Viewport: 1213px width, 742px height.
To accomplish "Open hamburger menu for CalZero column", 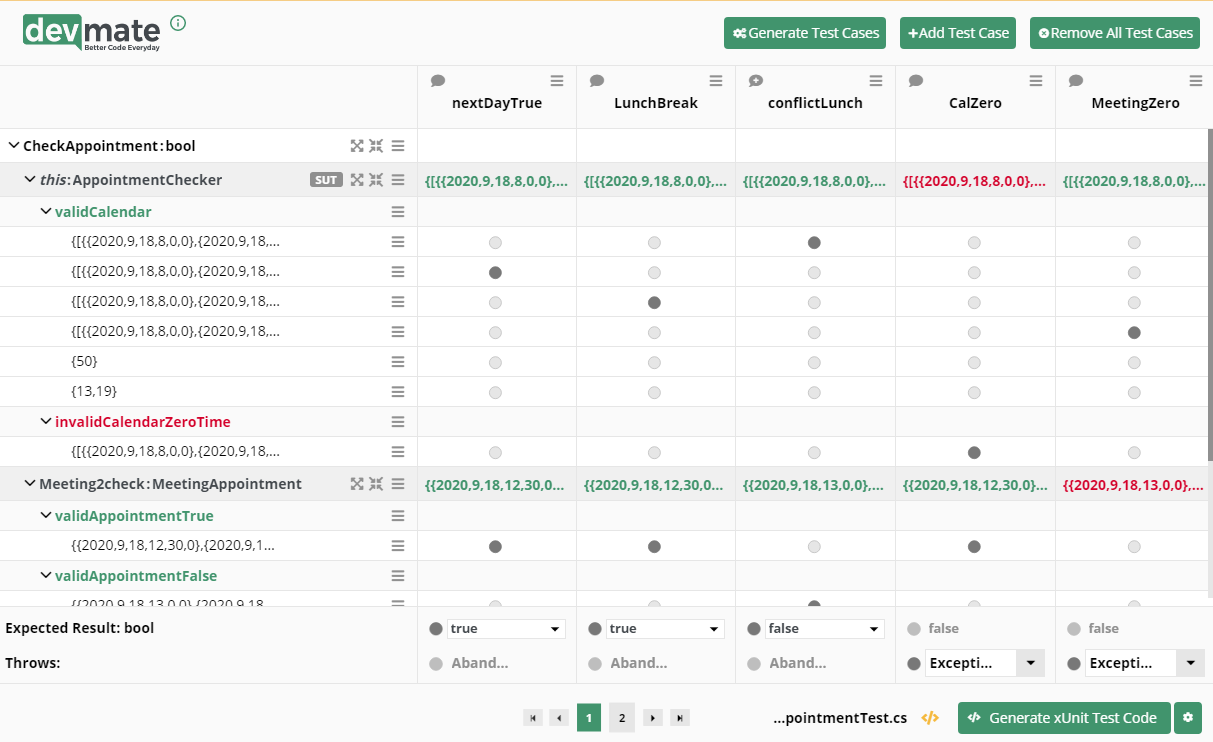I will coord(1036,81).
